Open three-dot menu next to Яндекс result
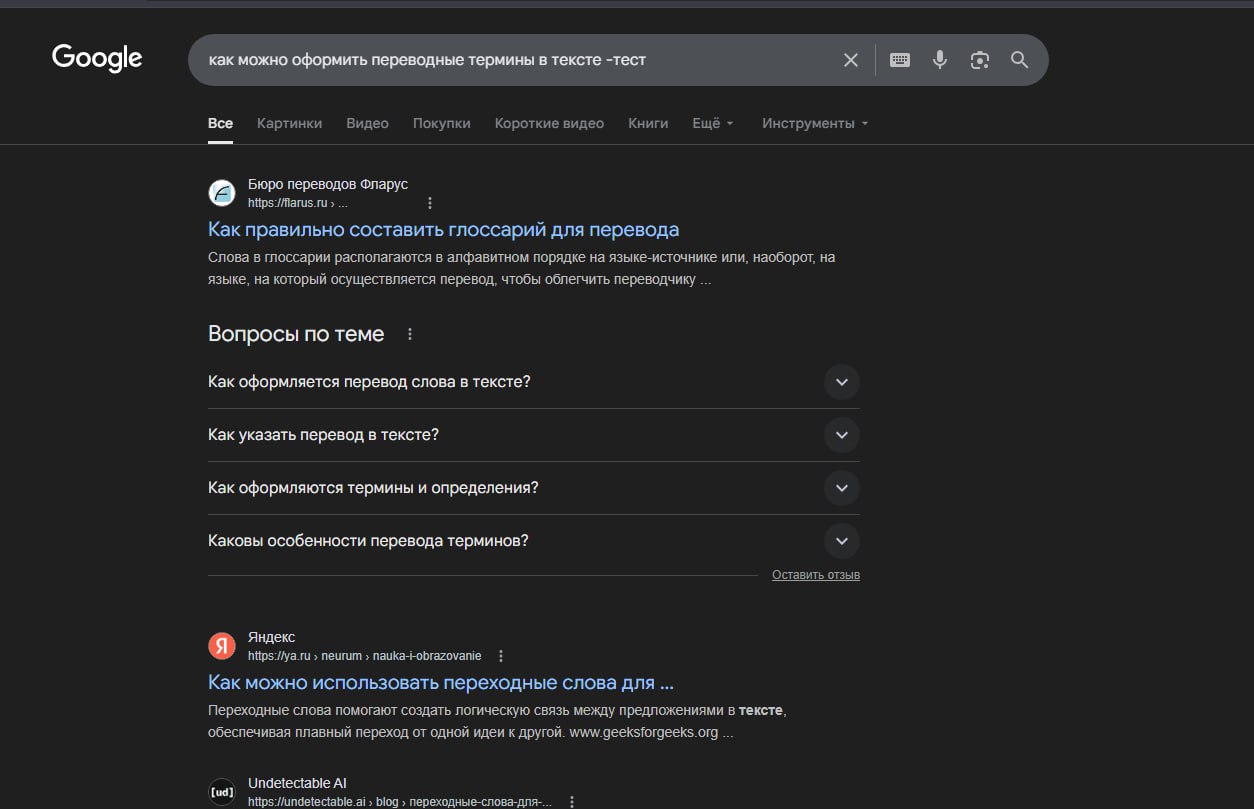 [x=501, y=656]
